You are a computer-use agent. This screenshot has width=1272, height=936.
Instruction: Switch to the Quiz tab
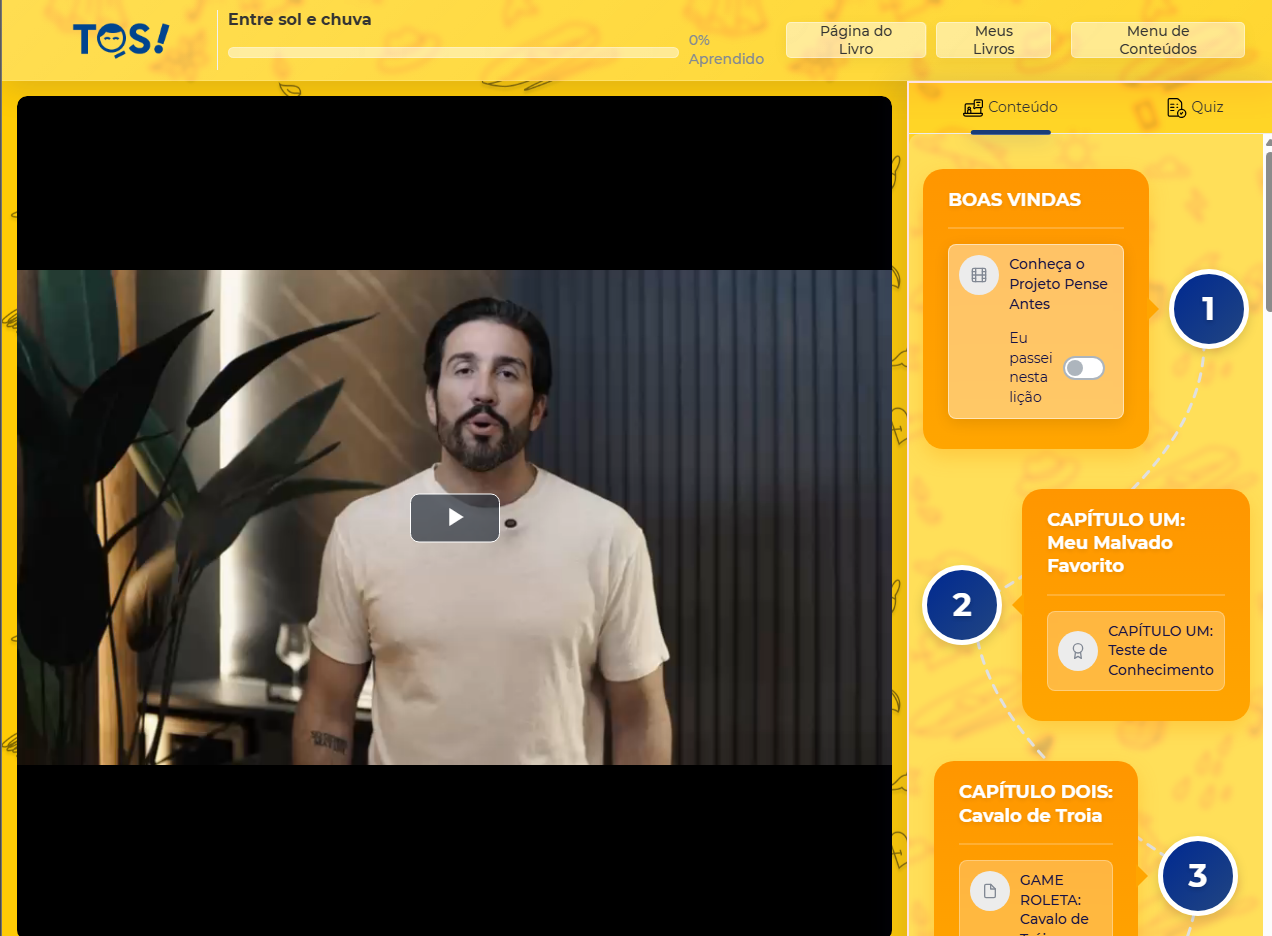tap(1195, 108)
